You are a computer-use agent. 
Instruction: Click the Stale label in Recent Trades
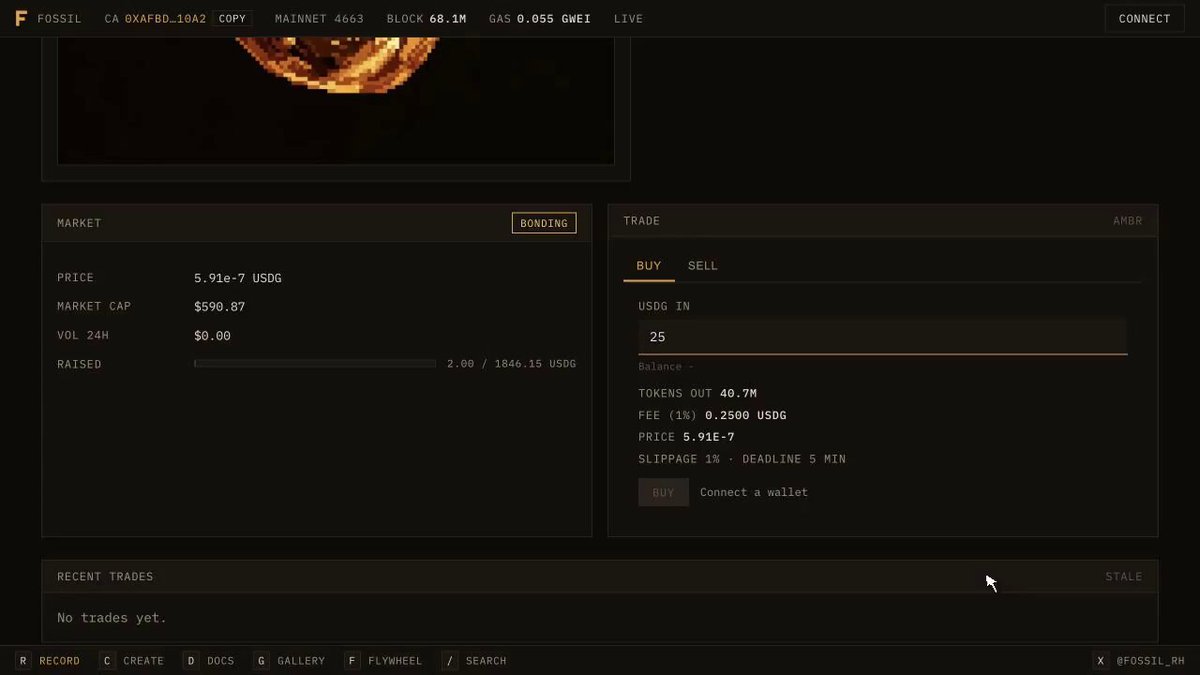(x=1124, y=577)
